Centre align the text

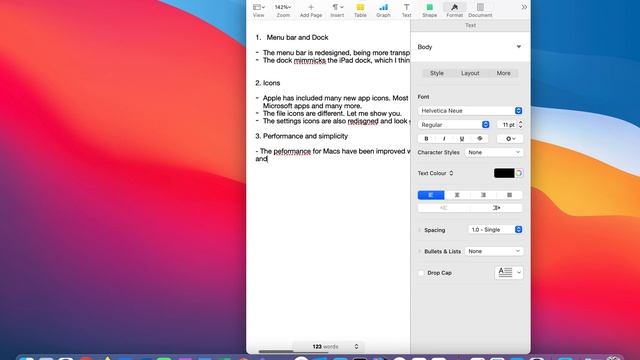tap(457, 195)
